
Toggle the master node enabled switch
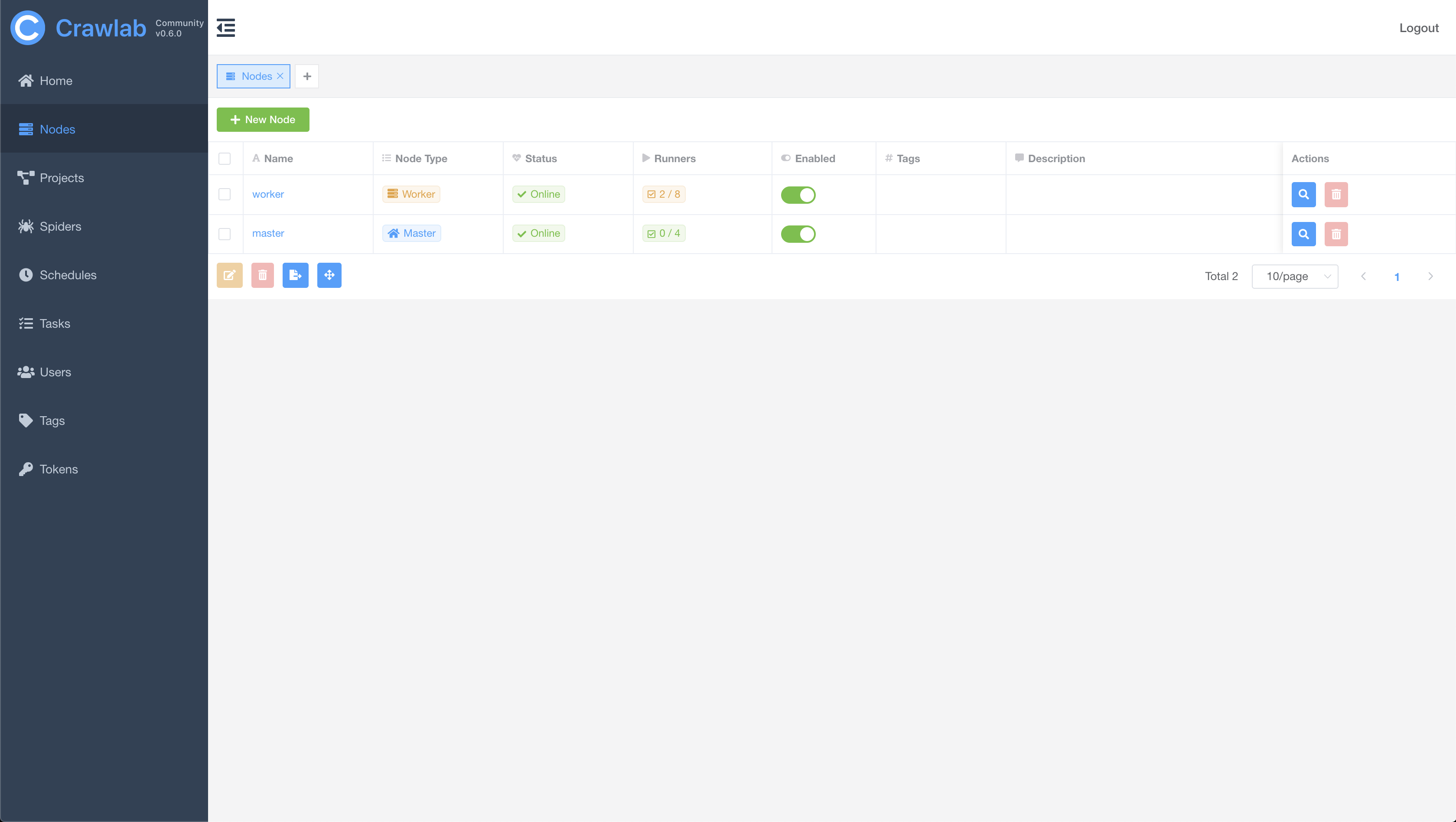tap(798, 234)
